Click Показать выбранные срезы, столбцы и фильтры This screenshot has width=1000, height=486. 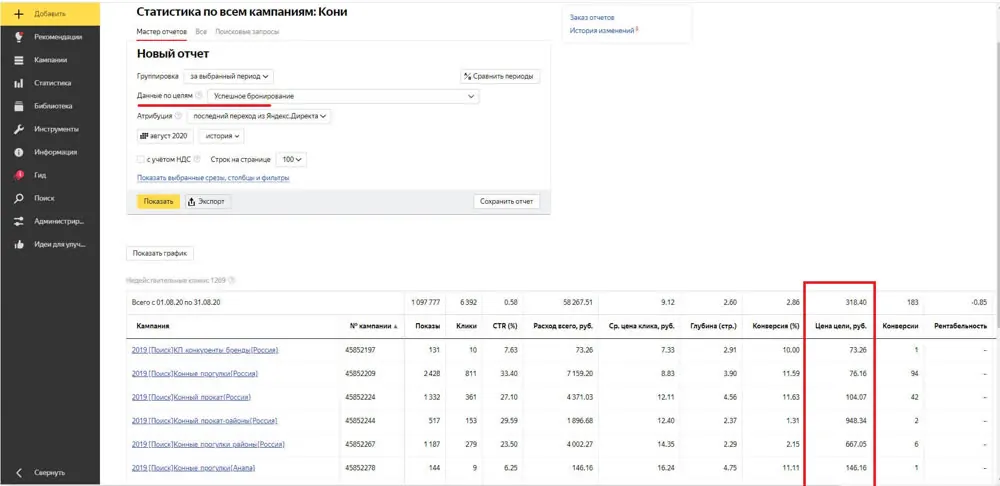213,178
